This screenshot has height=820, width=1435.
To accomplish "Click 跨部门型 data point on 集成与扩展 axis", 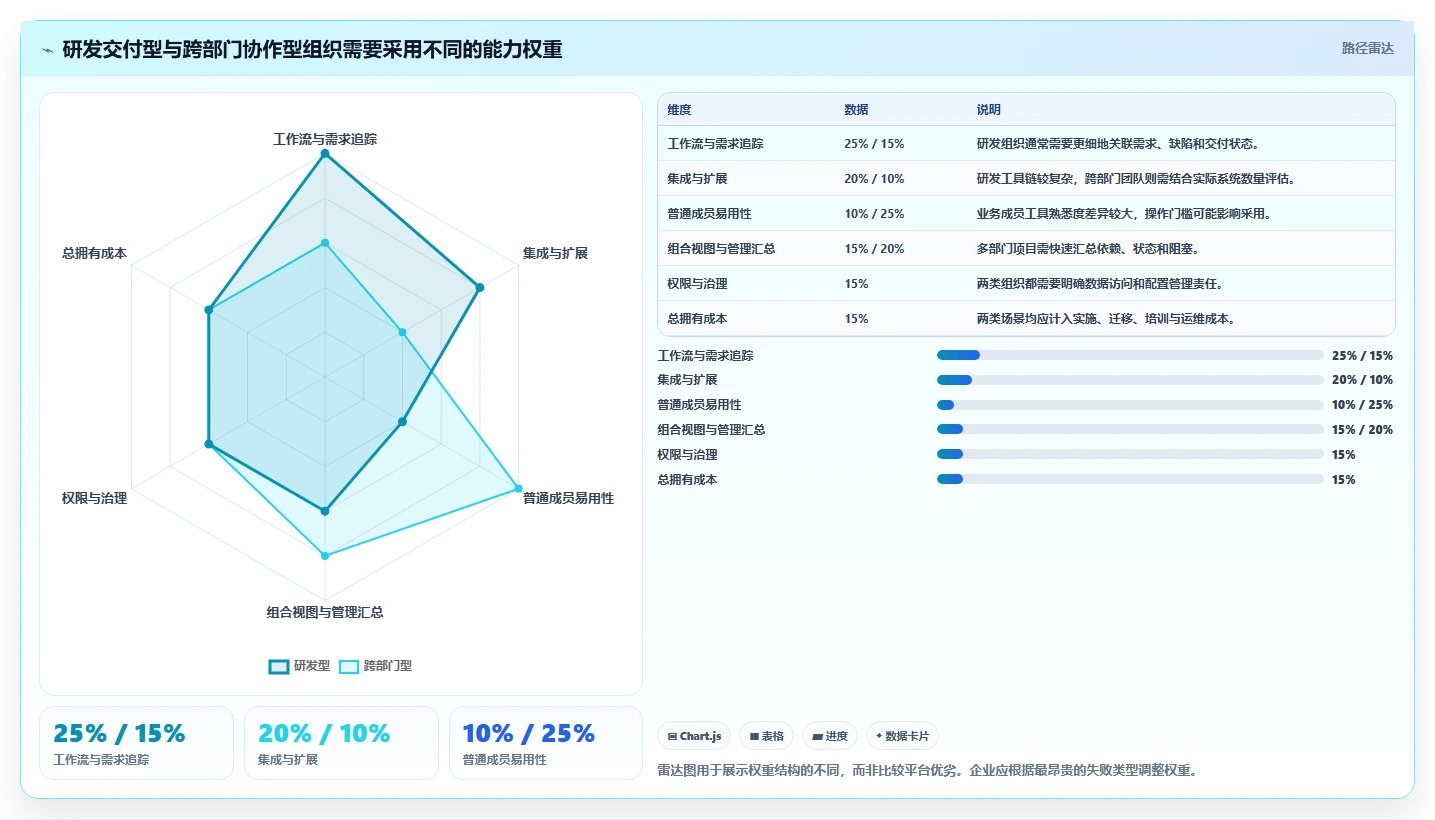I will pos(402,332).
